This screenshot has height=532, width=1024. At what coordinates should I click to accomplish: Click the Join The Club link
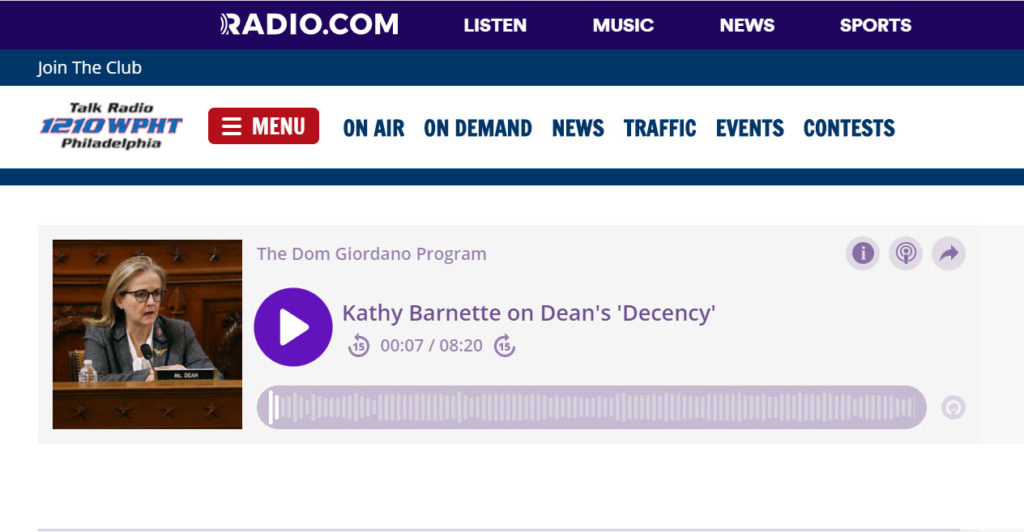click(x=89, y=68)
